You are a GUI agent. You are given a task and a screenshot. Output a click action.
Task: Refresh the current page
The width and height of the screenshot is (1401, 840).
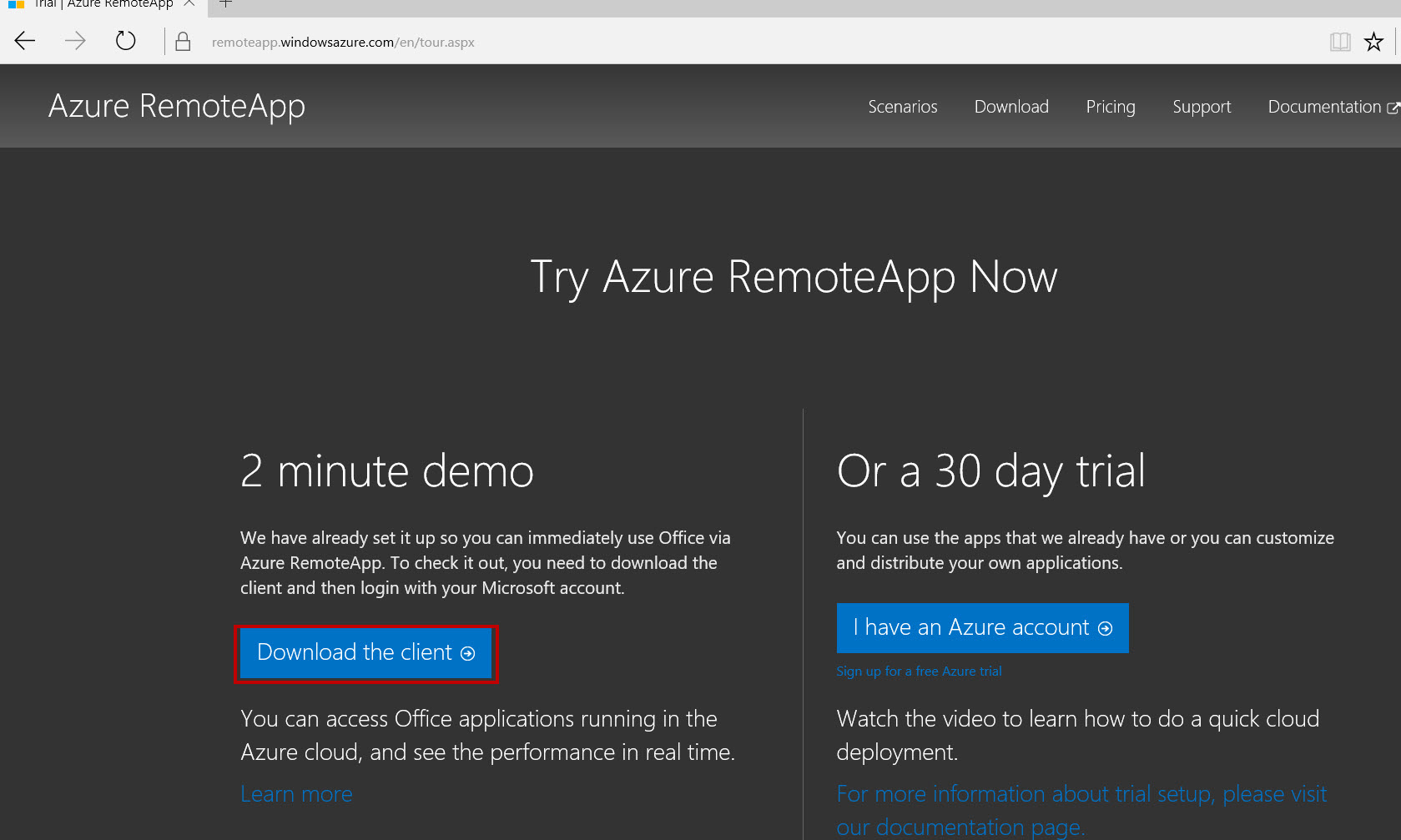coord(125,41)
